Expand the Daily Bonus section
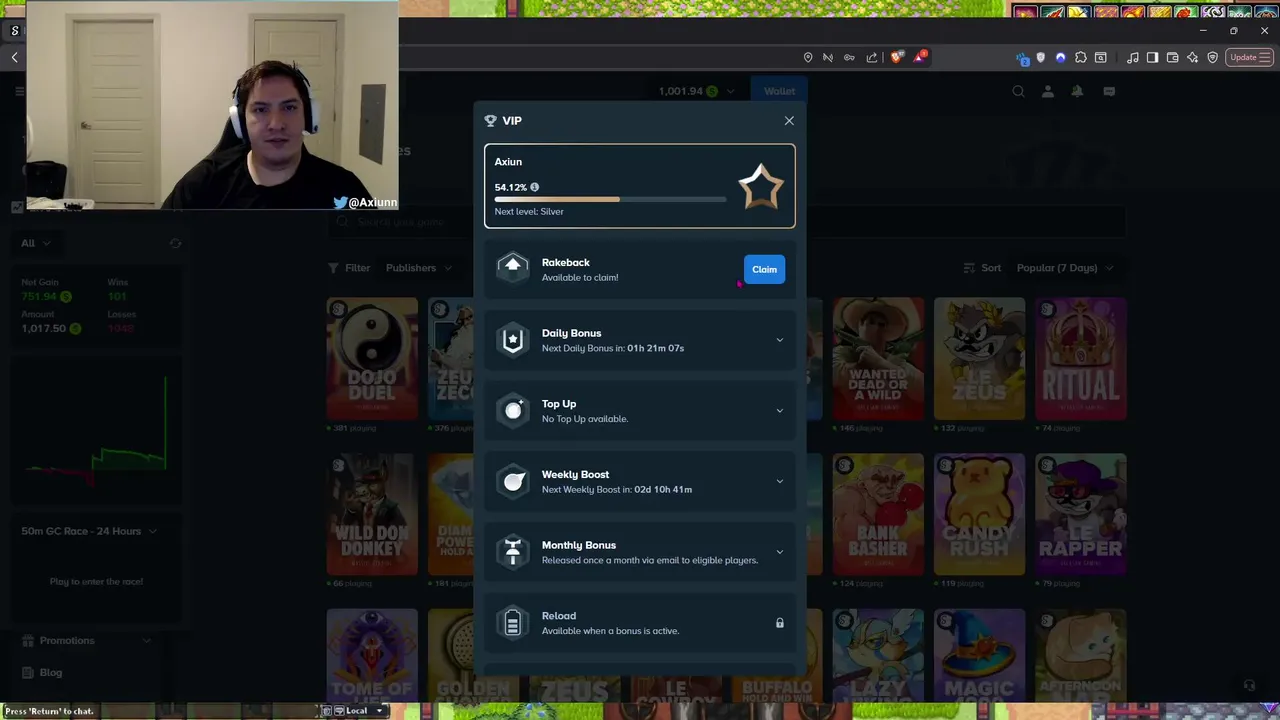Image resolution: width=1280 pixels, height=720 pixels. (x=780, y=340)
